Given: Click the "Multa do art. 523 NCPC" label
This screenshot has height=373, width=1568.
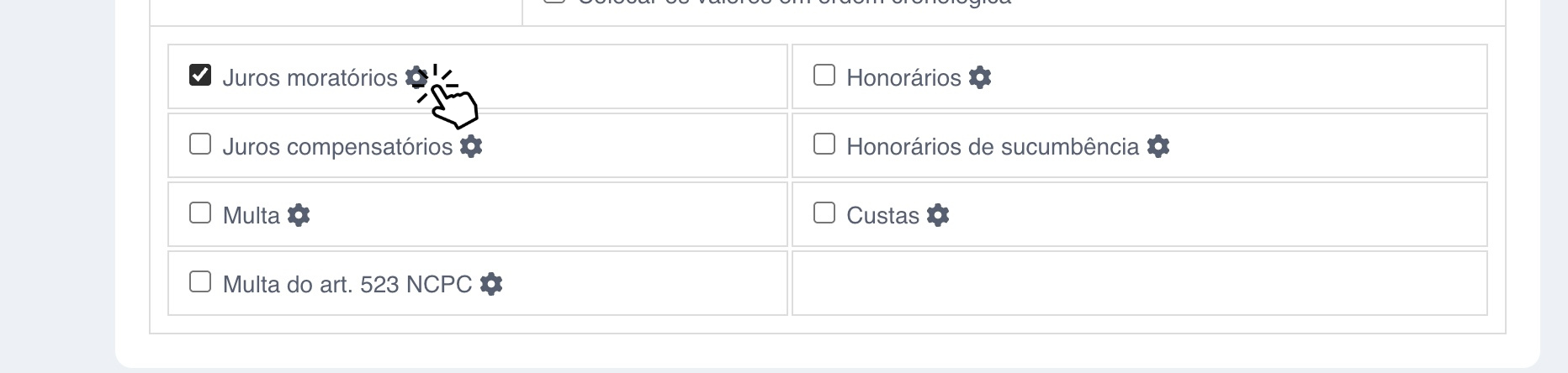Looking at the screenshot, I should pyautogui.click(x=347, y=285).
